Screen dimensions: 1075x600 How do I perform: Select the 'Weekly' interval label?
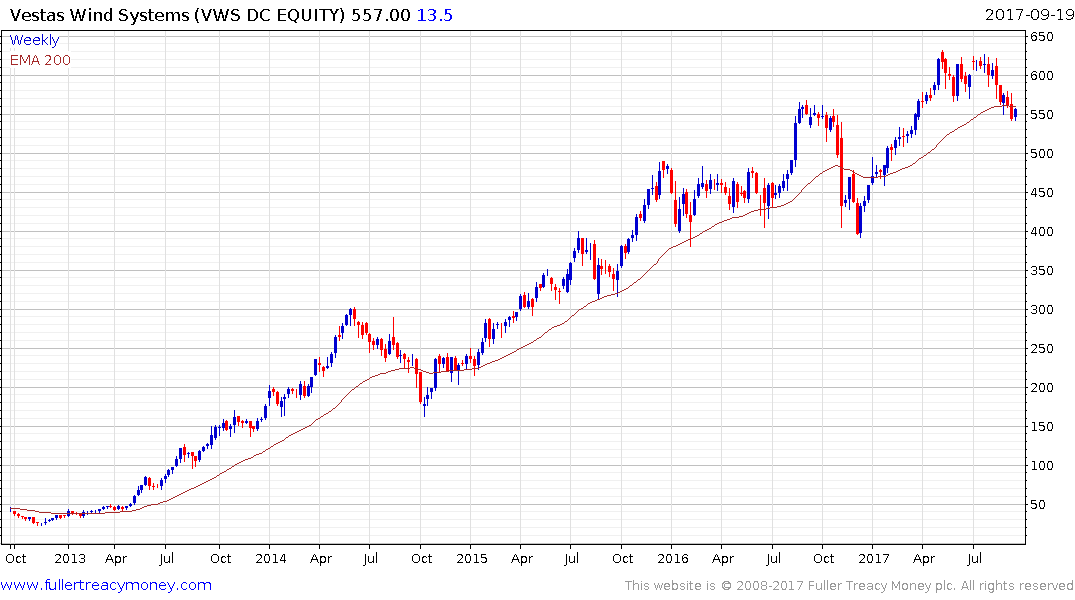click(x=34, y=40)
